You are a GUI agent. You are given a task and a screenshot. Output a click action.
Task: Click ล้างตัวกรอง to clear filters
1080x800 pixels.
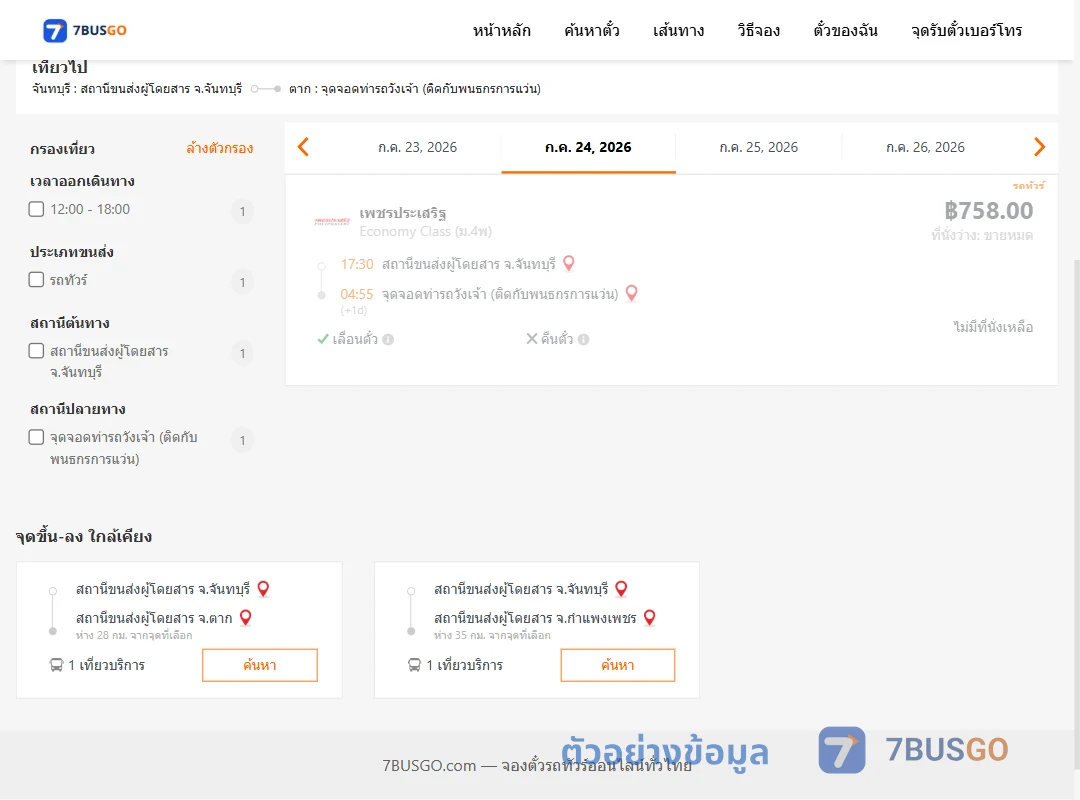point(220,148)
